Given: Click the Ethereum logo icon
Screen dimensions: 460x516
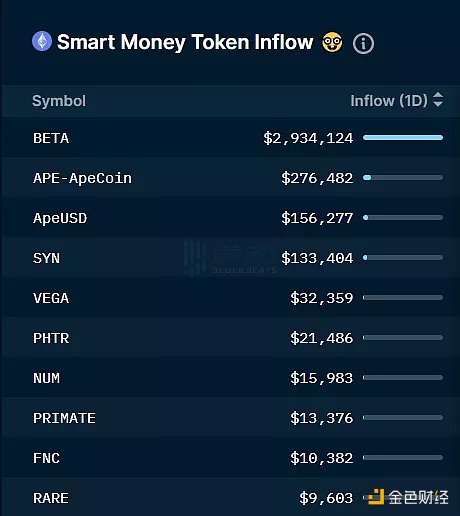Looking at the screenshot, I should (x=42, y=41).
